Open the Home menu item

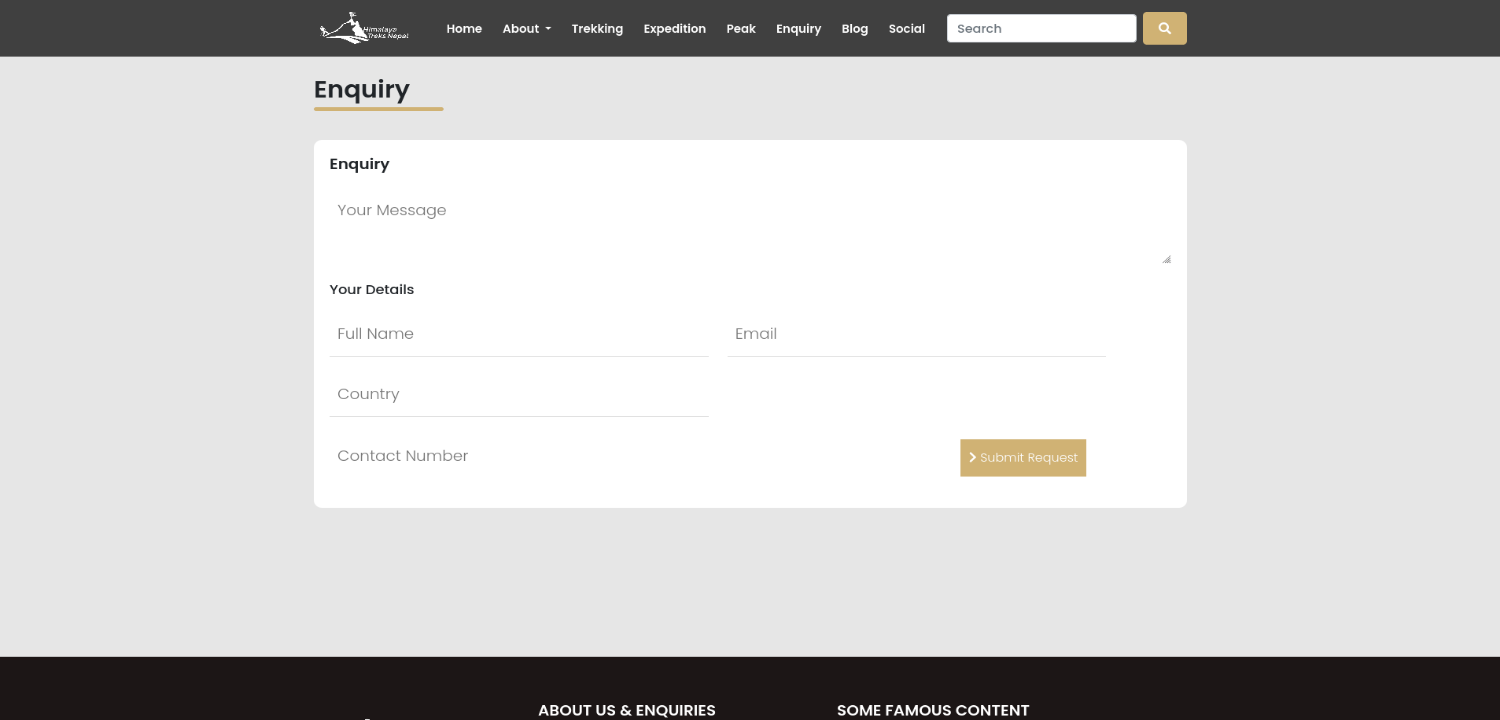click(464, 28)
